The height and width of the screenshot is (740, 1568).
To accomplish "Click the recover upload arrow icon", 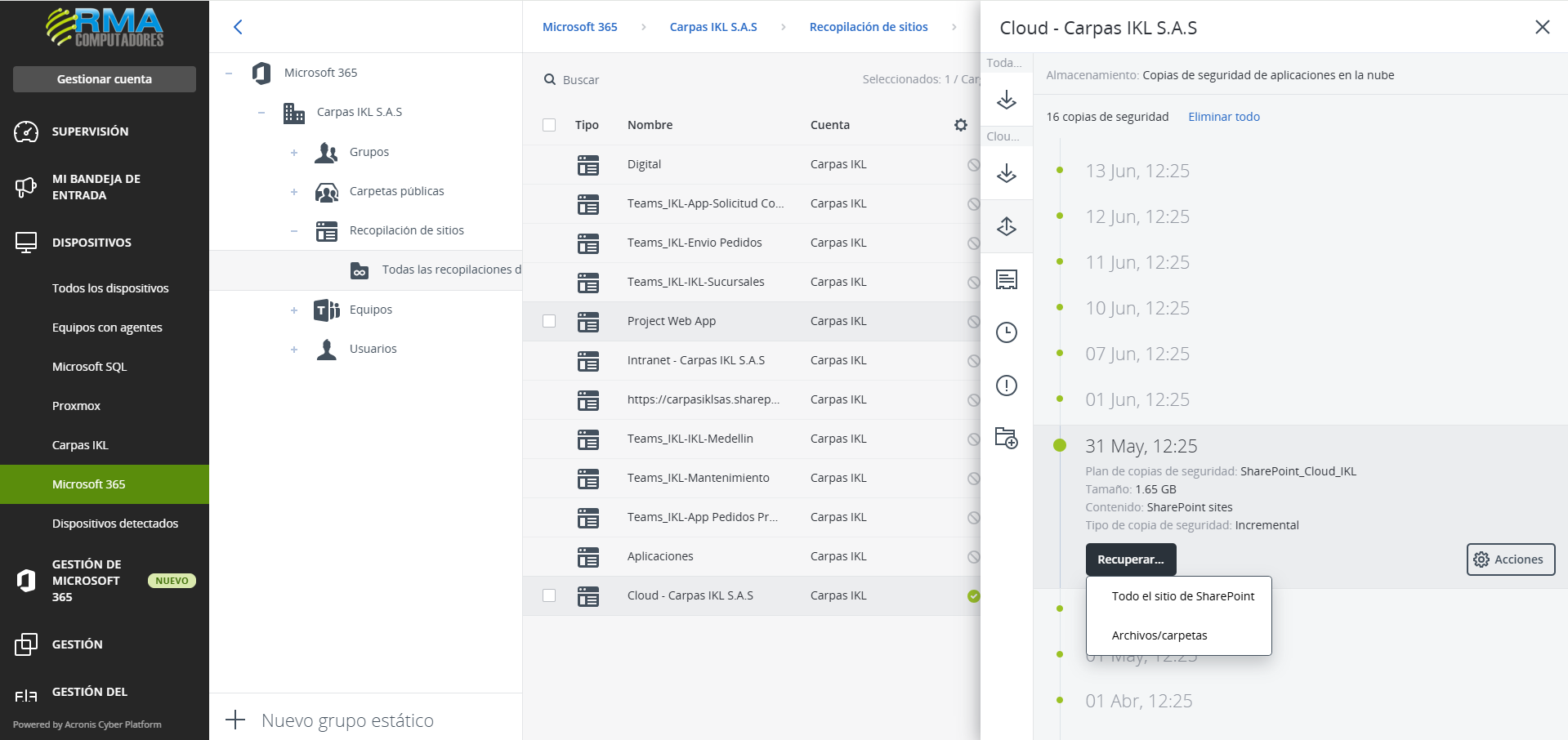I will click(x=1006, y=226).
